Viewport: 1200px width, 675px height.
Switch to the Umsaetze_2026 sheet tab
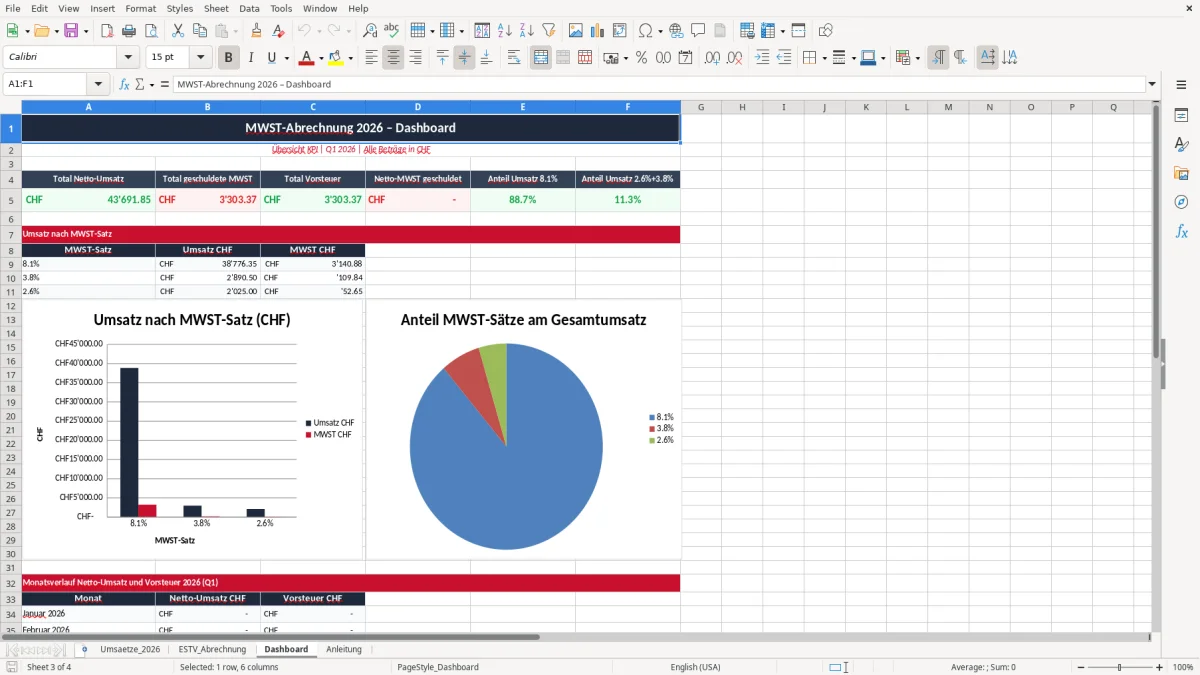(130, 649)
